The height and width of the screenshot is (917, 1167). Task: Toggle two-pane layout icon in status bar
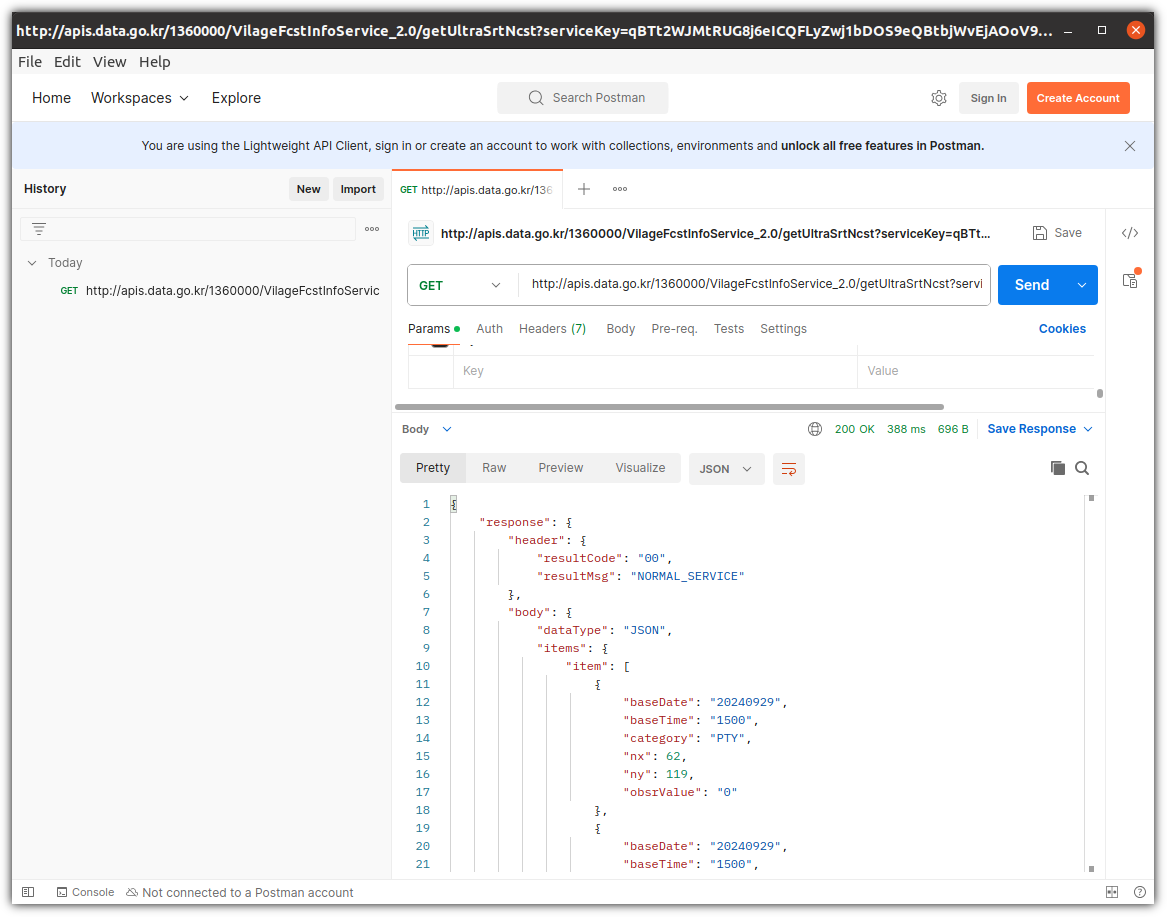[1112, 892]
